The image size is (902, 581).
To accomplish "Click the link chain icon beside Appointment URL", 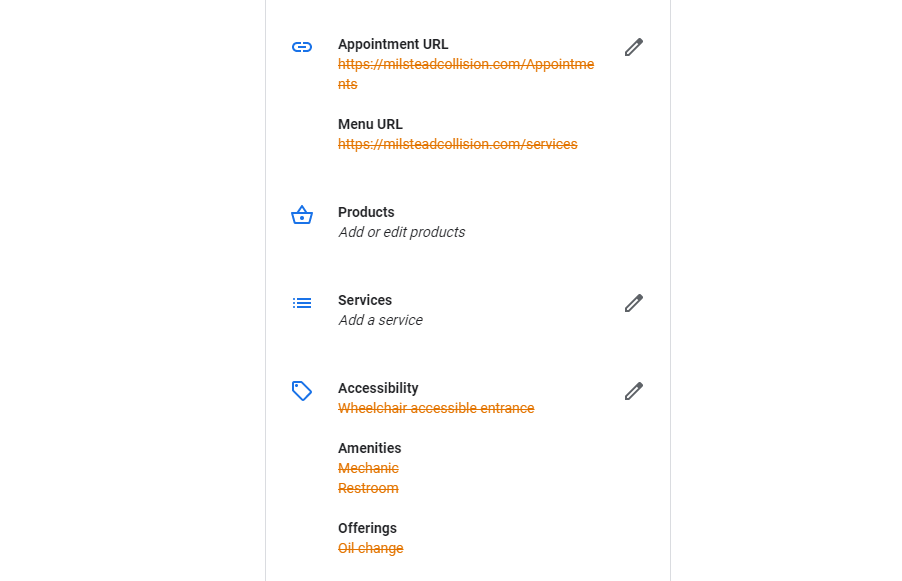I will [302, 47].
